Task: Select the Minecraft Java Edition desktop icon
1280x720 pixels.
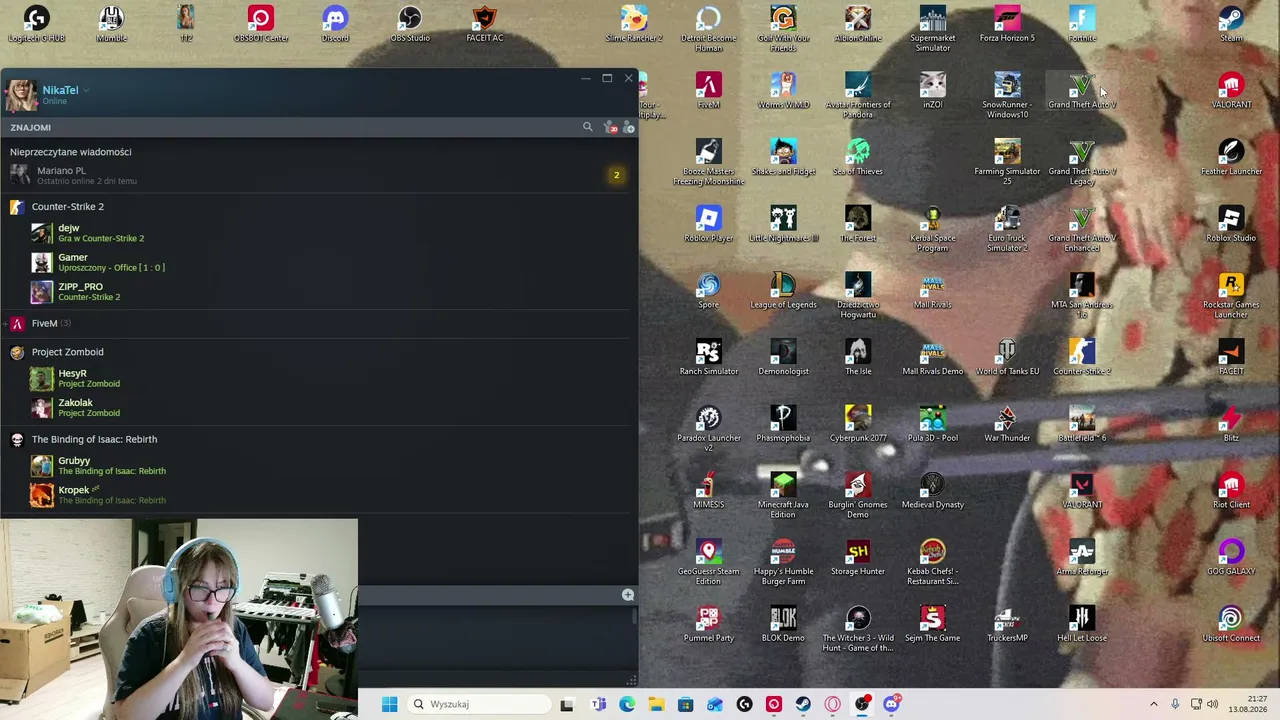Action: pos(783,496)
